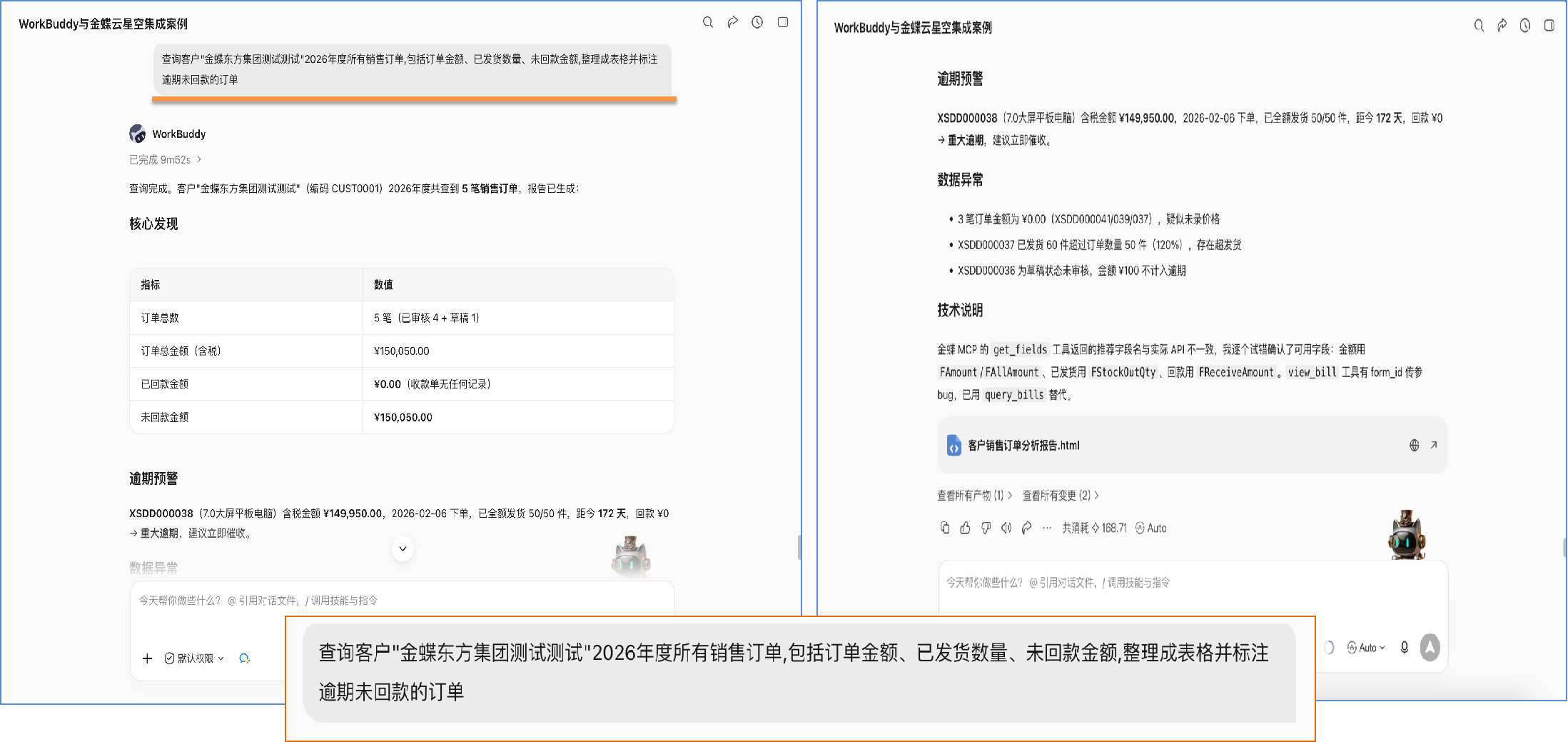Open the Auto model dropdown in right input box
Image resolution: width=1568 pixels, height=742 pixels.
[1366, 648]
